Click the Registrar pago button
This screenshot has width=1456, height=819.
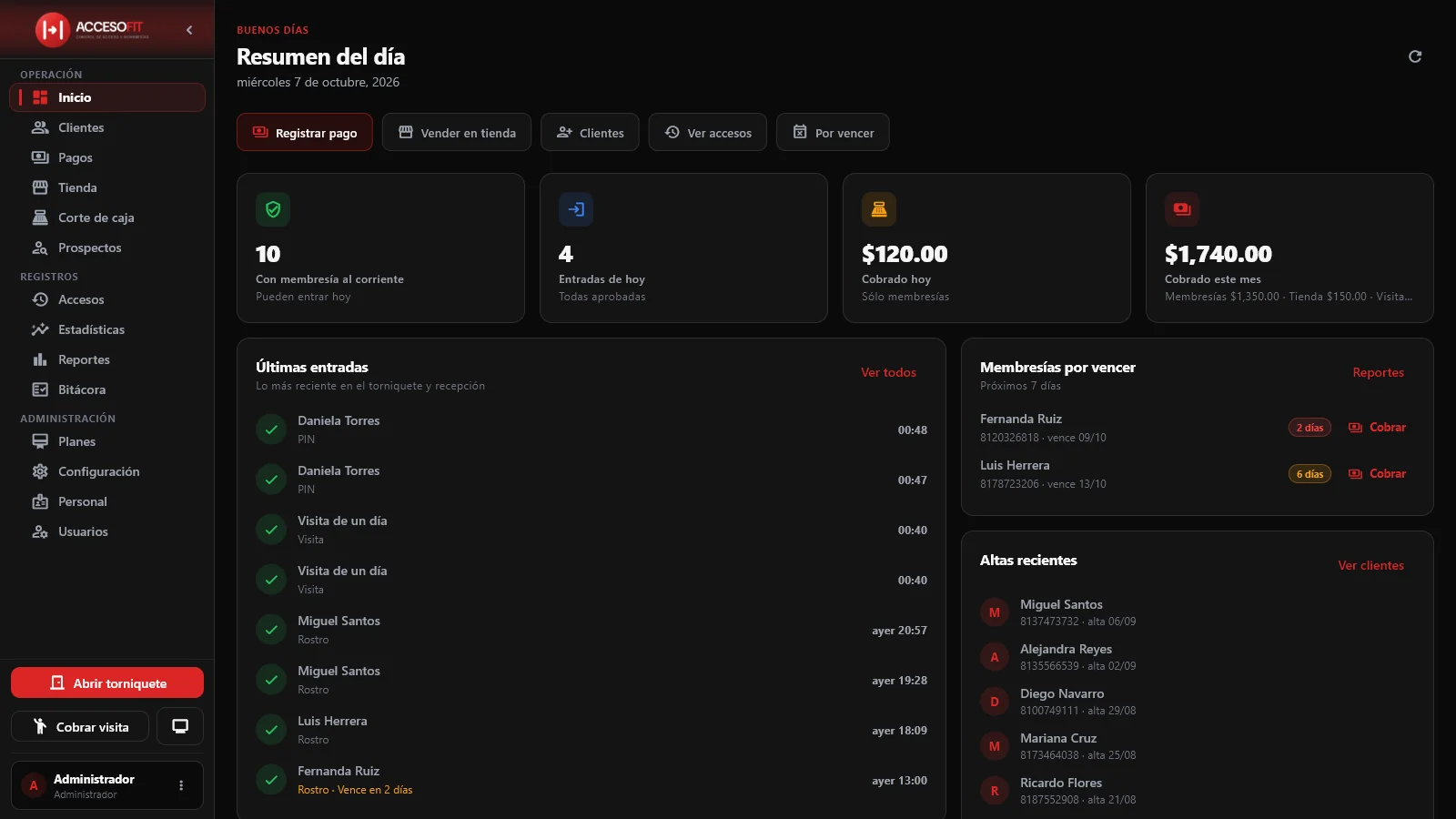click(305, 132)
